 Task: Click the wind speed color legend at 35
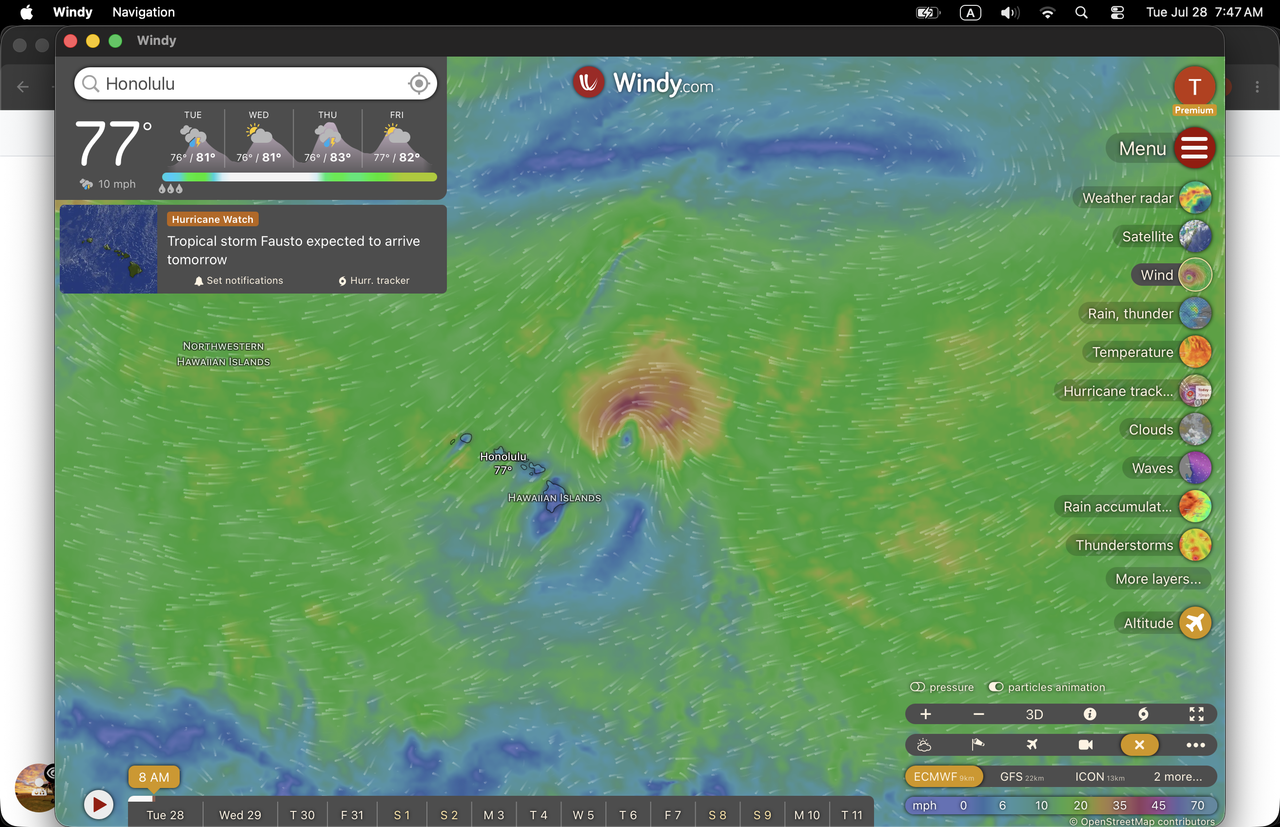(x=1119, y=805)
